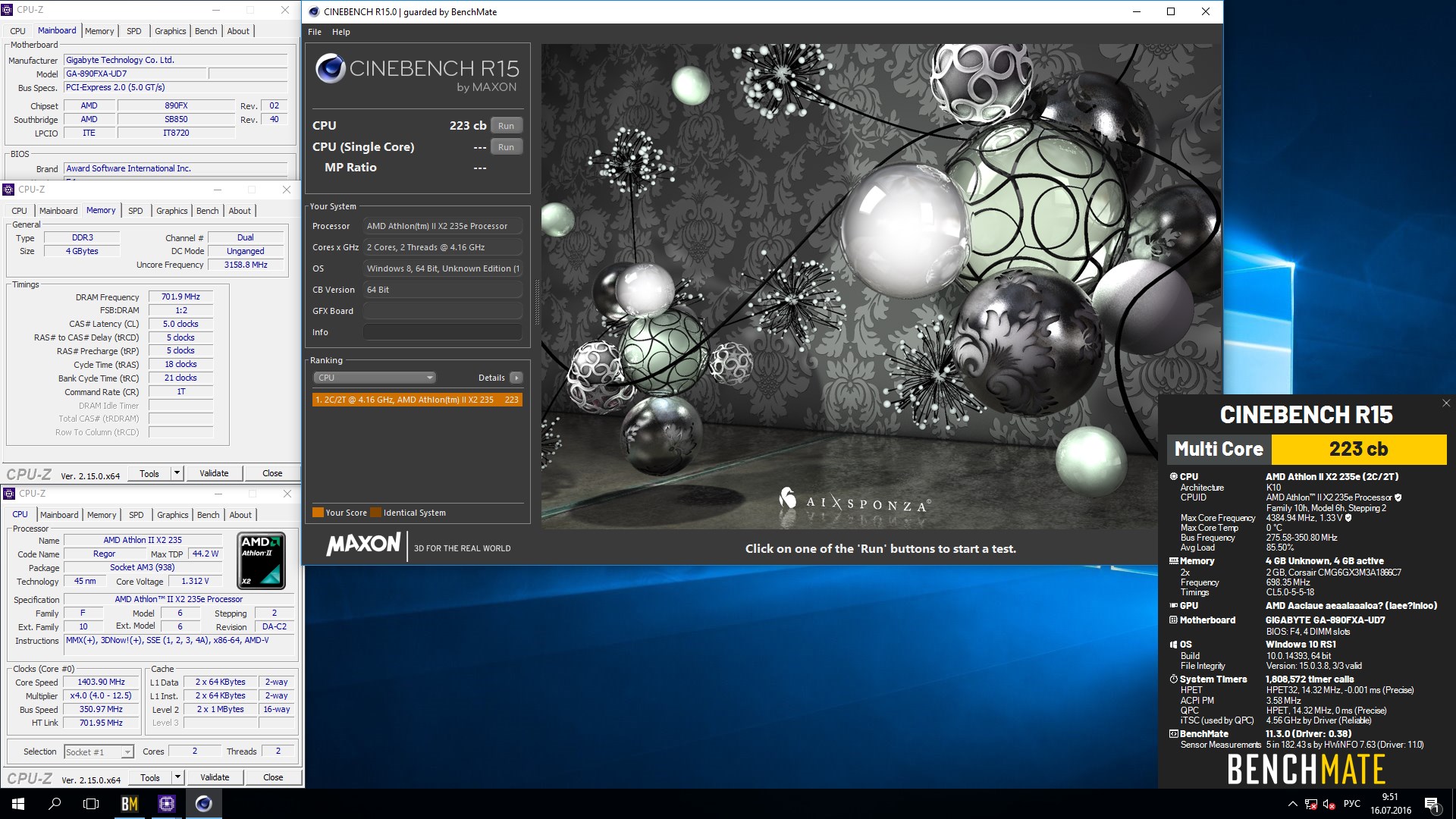The width and height of the screenshot is (1456, 819).
Task: Open taskbar search magnifier
Action: click(x=55, y=804)
